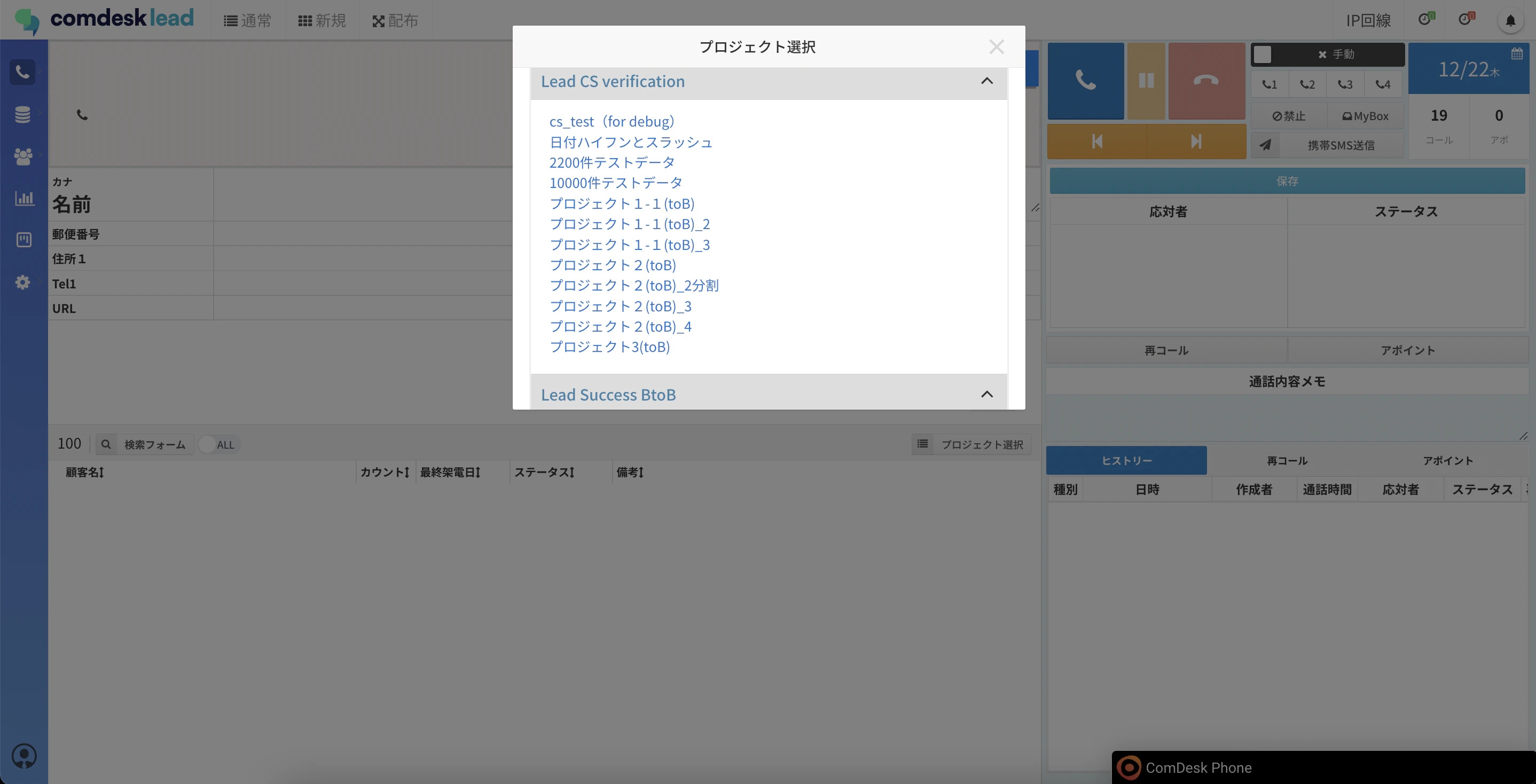The width and height of the screenshot is (1536, 784).
Task: Close the プロジェクト選択 dialog
Action: pos(997,46)
